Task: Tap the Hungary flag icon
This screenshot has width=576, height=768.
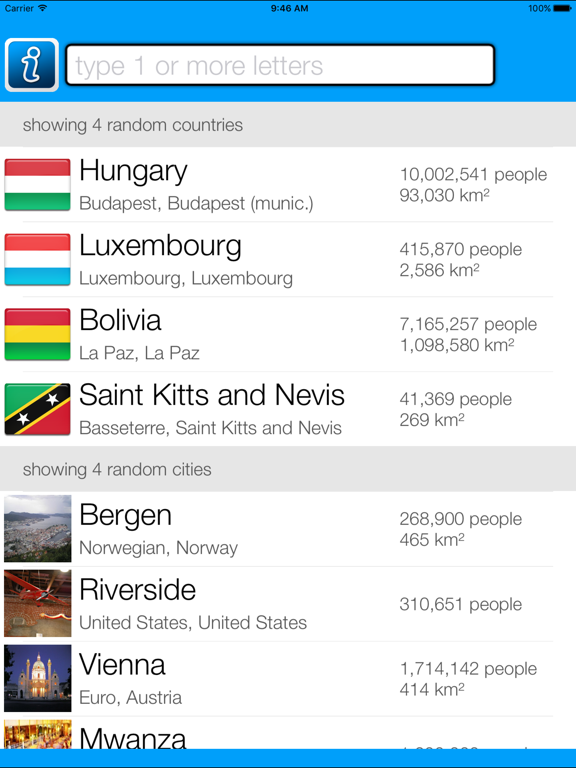Action: point(38,185)
